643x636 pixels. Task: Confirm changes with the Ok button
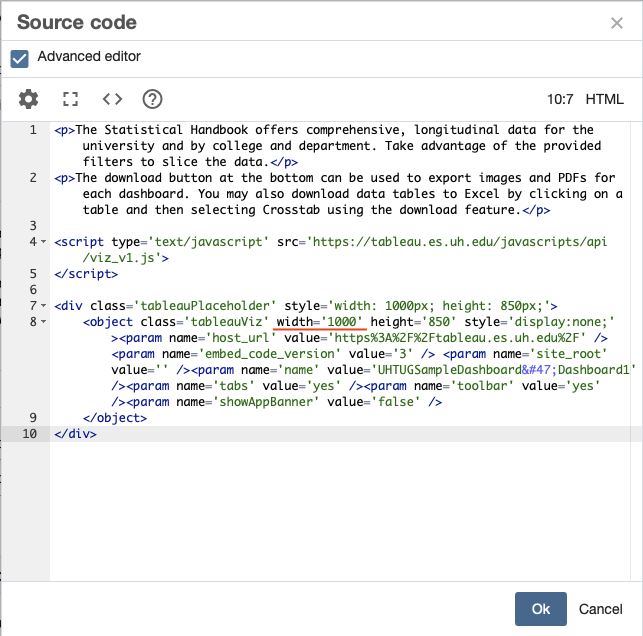(x=541, y=609)
